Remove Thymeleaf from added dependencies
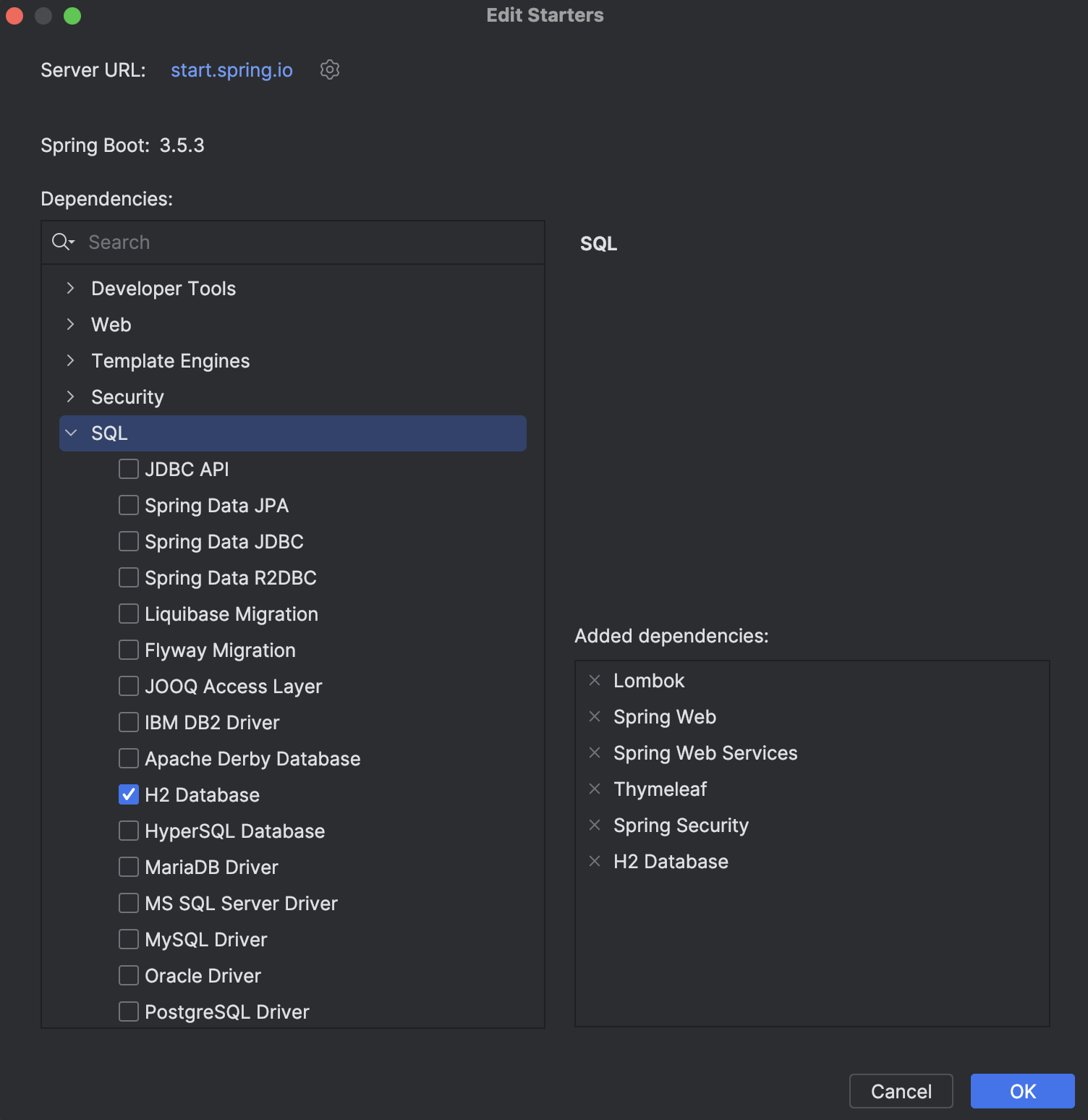The image size is (1088, 1120). 595,789
